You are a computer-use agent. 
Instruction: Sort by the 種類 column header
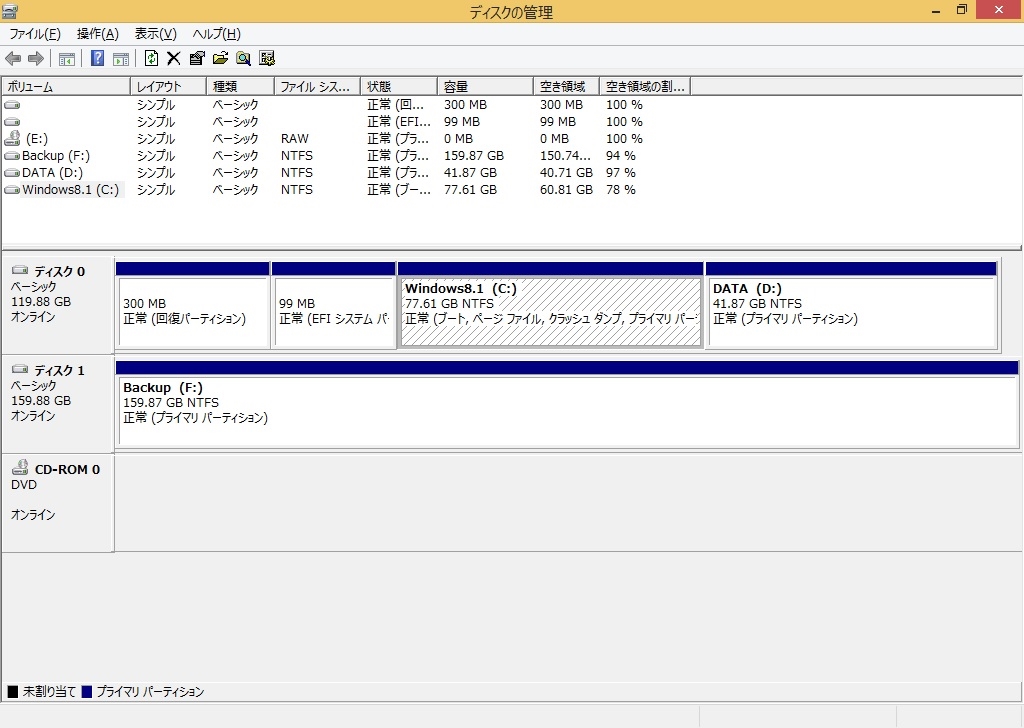[240, 86]
